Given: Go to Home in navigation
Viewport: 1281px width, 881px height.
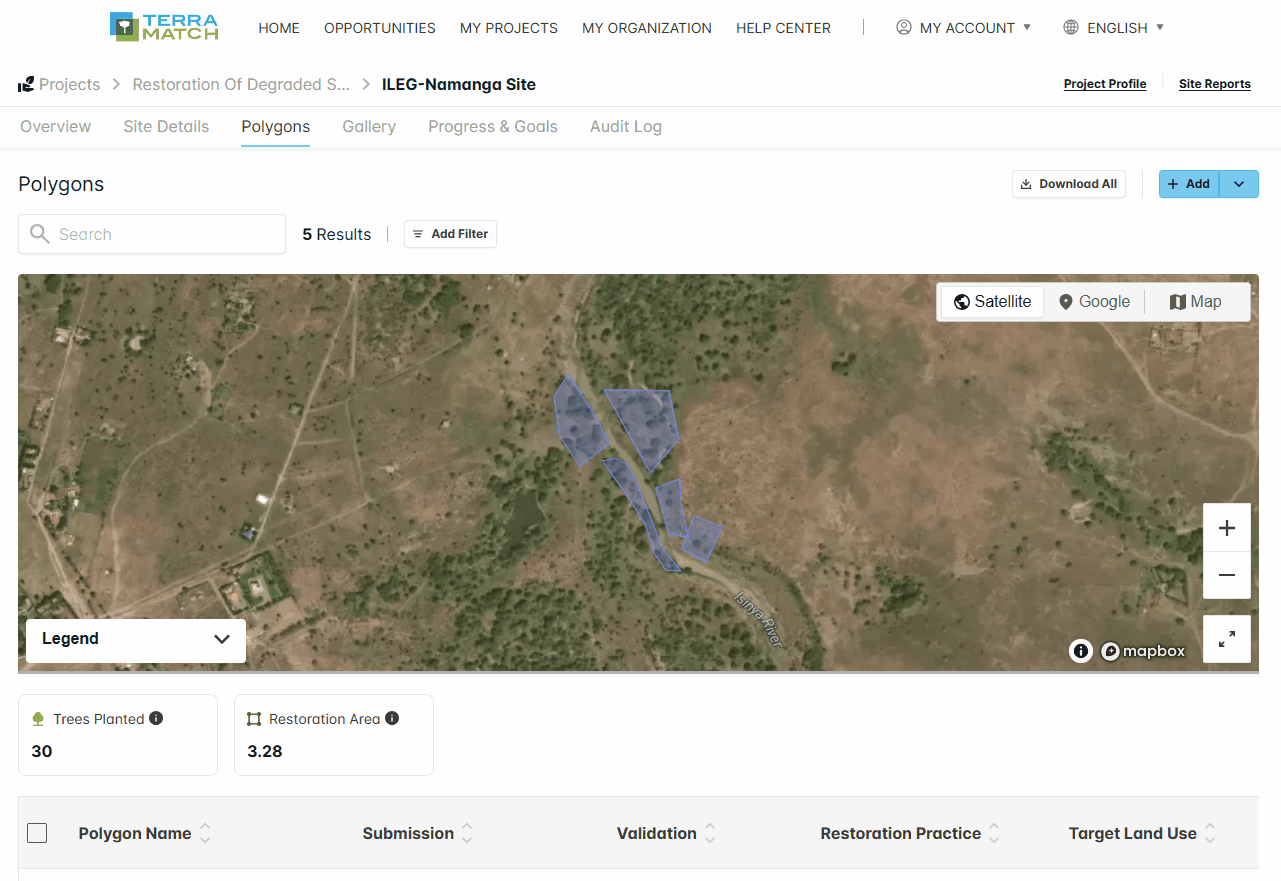Looking at the screenshot, I should pyautogui.click(x=279, y=28).
